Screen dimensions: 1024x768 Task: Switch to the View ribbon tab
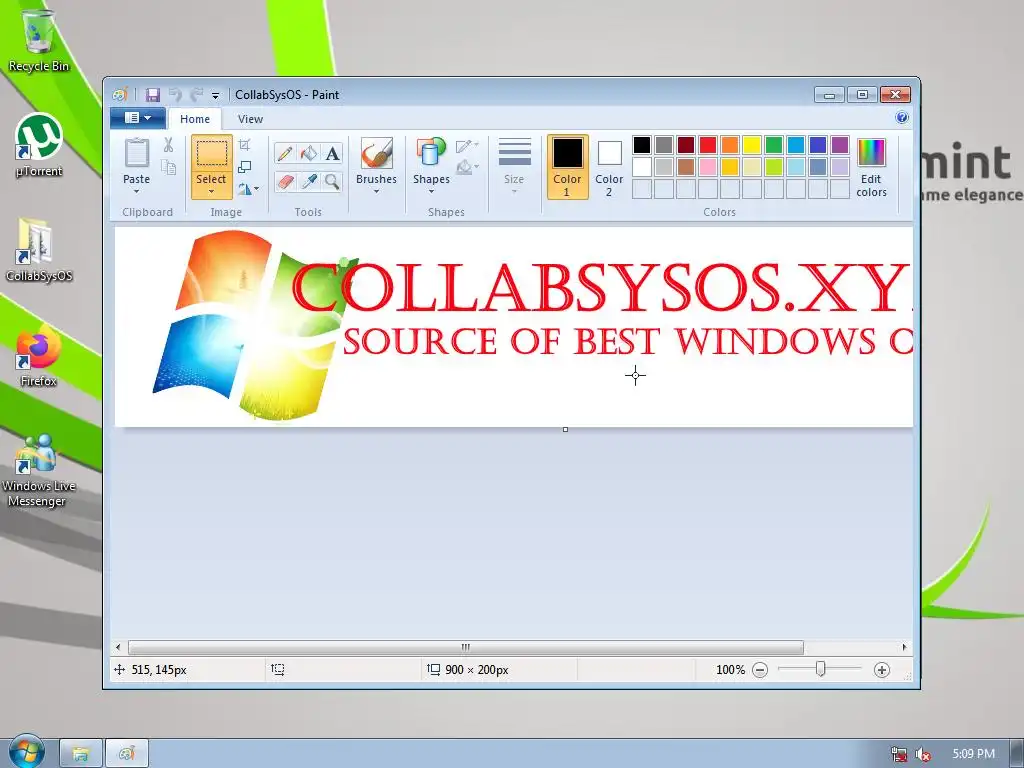coord(250,119)
